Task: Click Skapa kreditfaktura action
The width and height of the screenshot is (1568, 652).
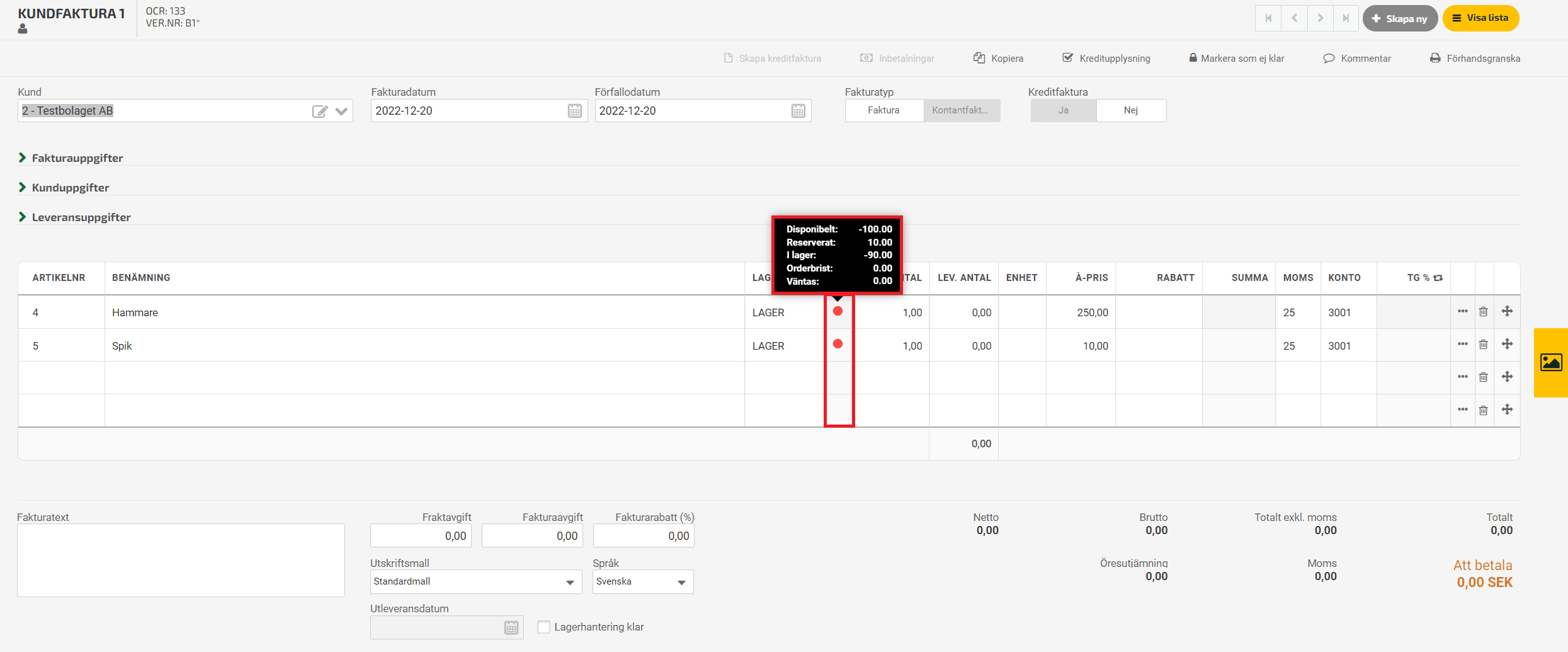Action: pos(773,58)
